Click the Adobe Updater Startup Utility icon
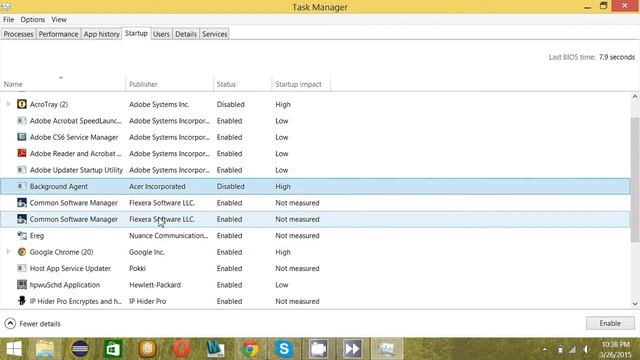This screenshot has height=360, width=640. pos(22,169)
